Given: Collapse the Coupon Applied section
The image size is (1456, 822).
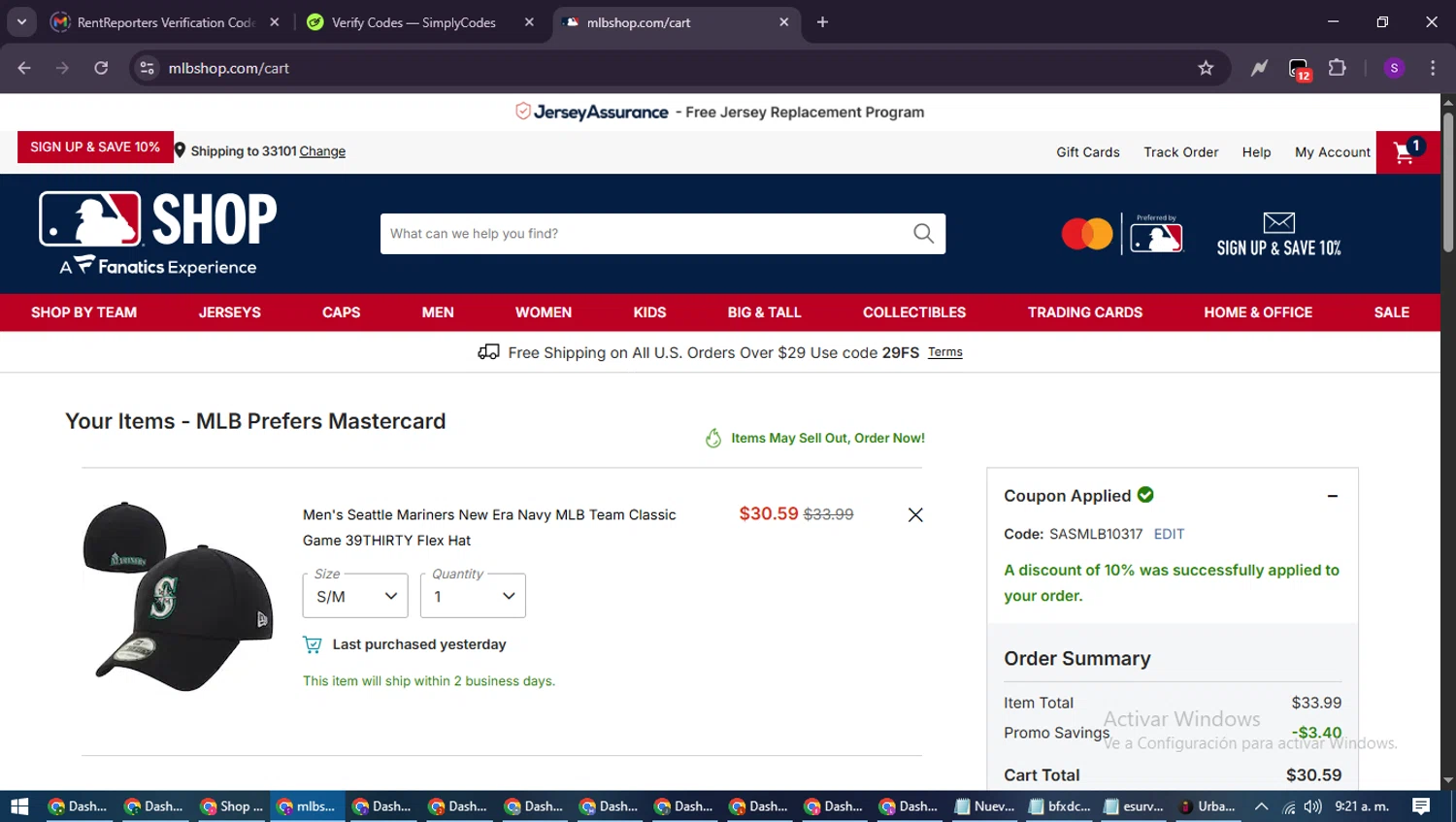Looking at the screenshot, I should tap(1333, 496).
